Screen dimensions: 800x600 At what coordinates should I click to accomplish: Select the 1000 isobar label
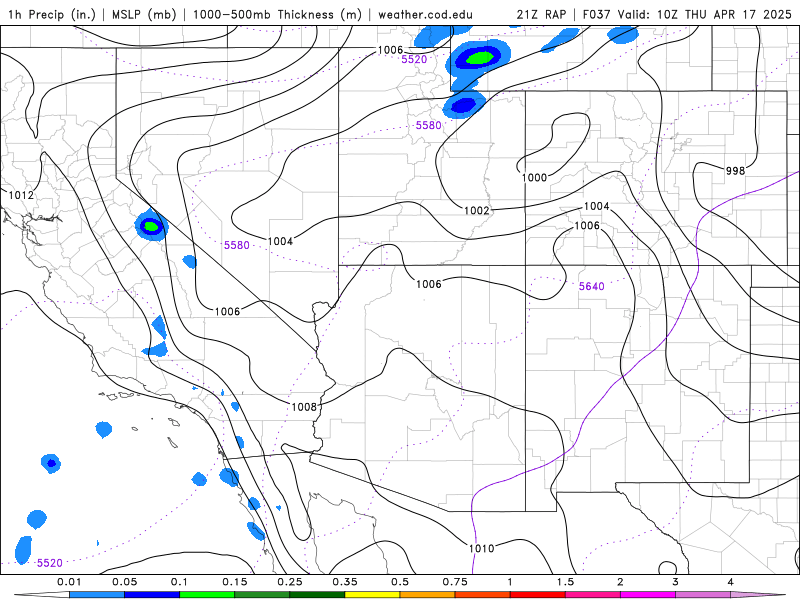534,178
